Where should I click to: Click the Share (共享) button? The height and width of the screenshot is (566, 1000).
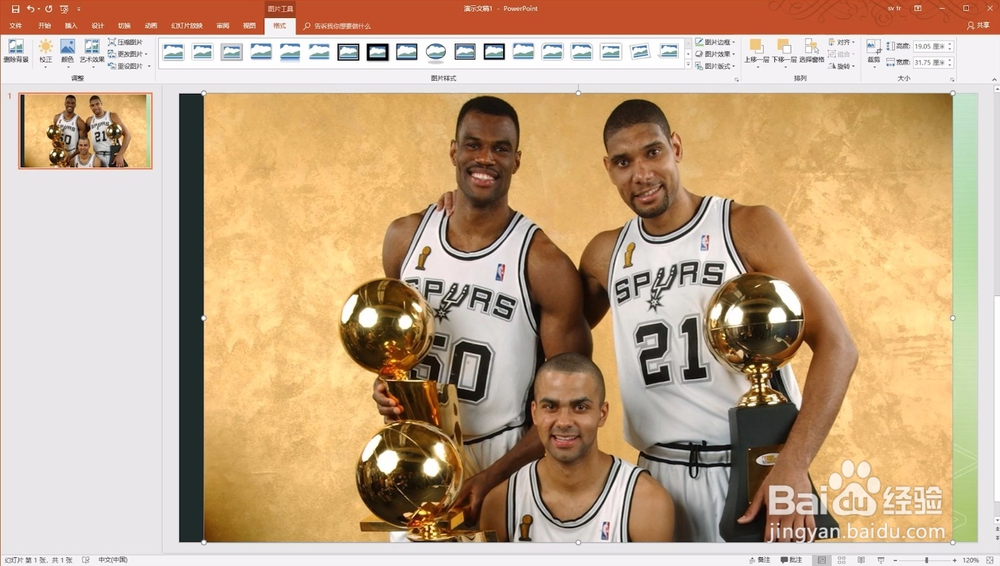(978, 26)
